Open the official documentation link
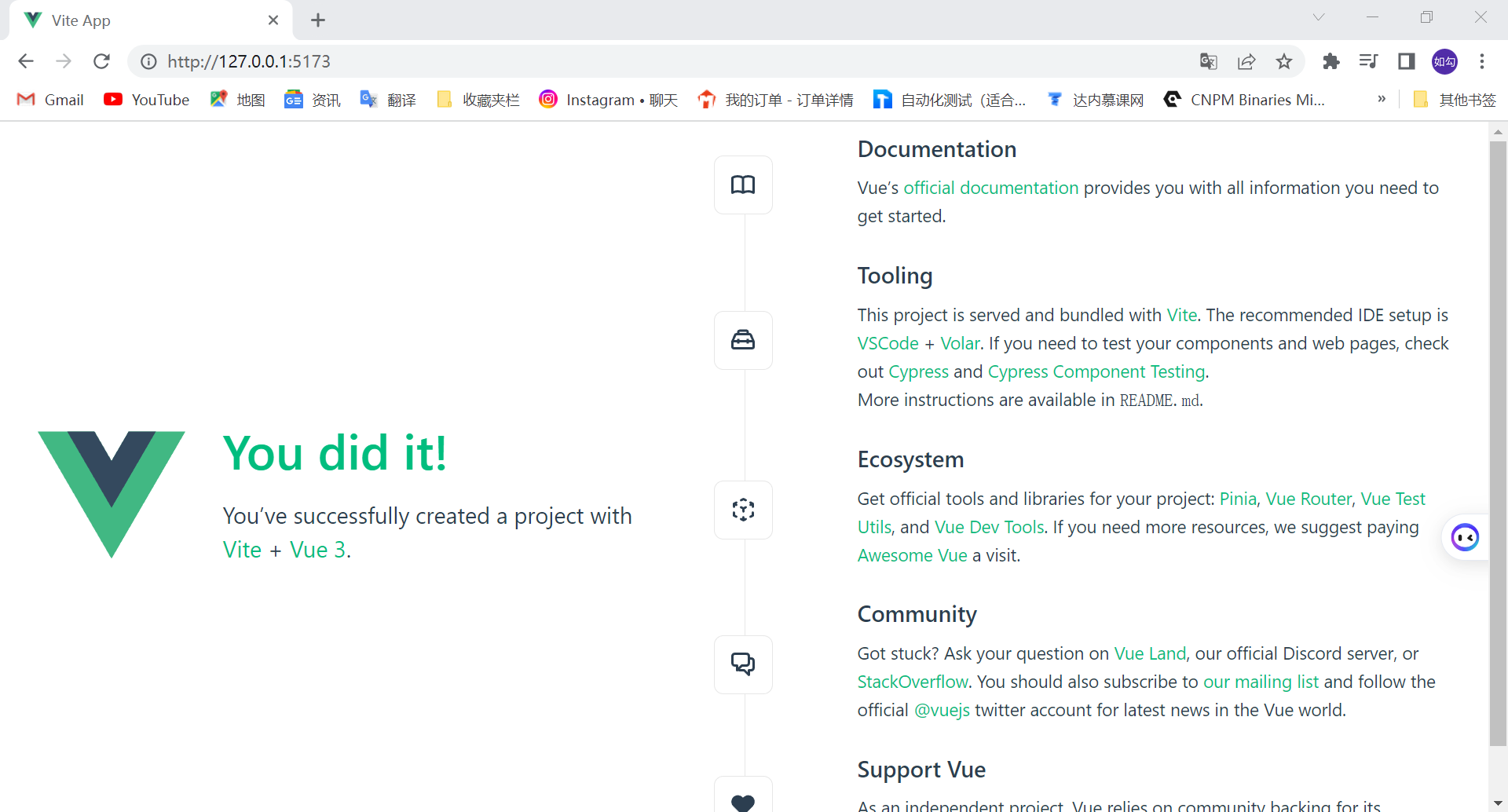This screenshot has height=812, width=1508. tap(991, 188)
